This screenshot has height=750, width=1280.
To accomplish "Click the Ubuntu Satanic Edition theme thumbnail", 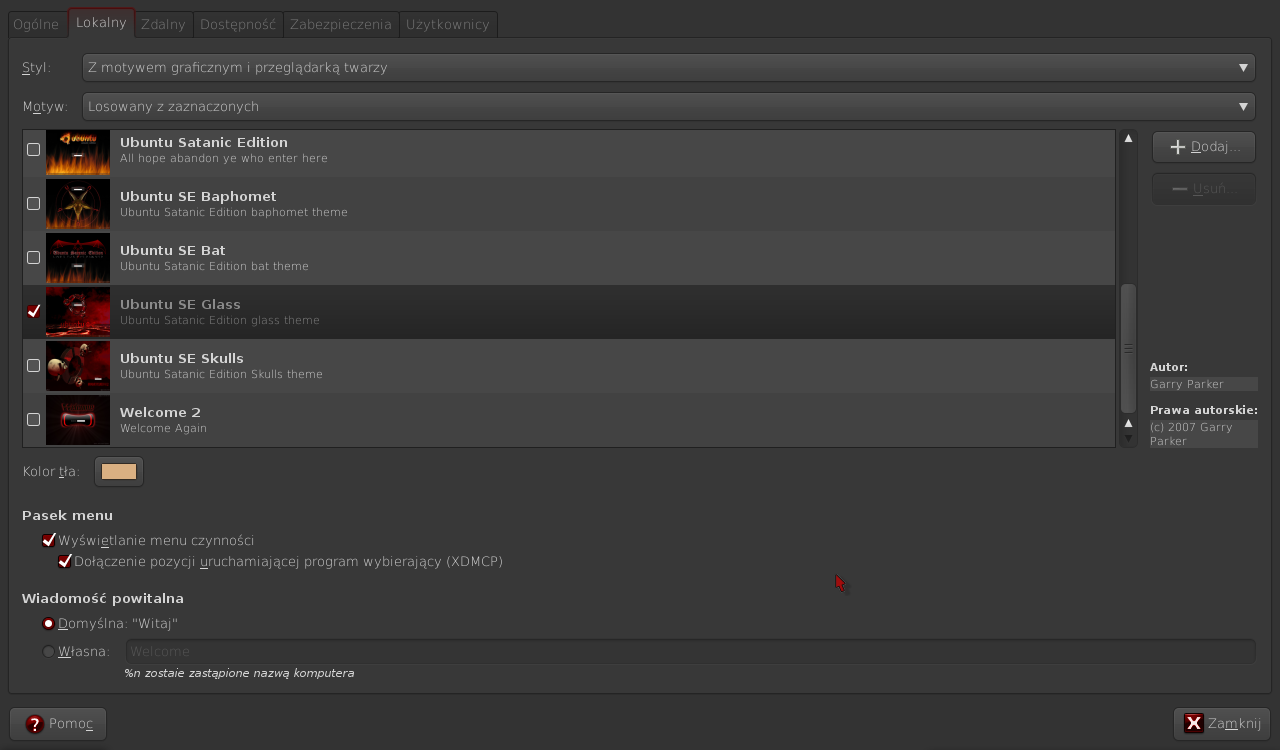I will pyautogui.click(x=78, y=153).
